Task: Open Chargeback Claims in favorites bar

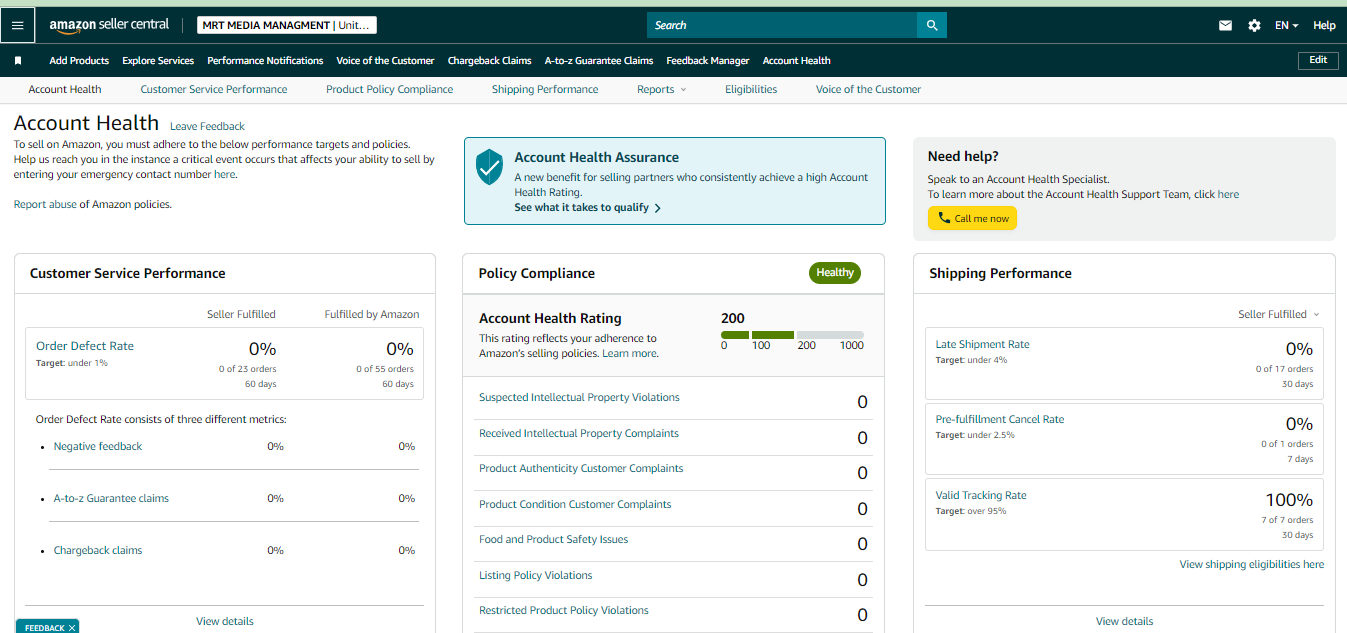Action: tap(489, 61)
